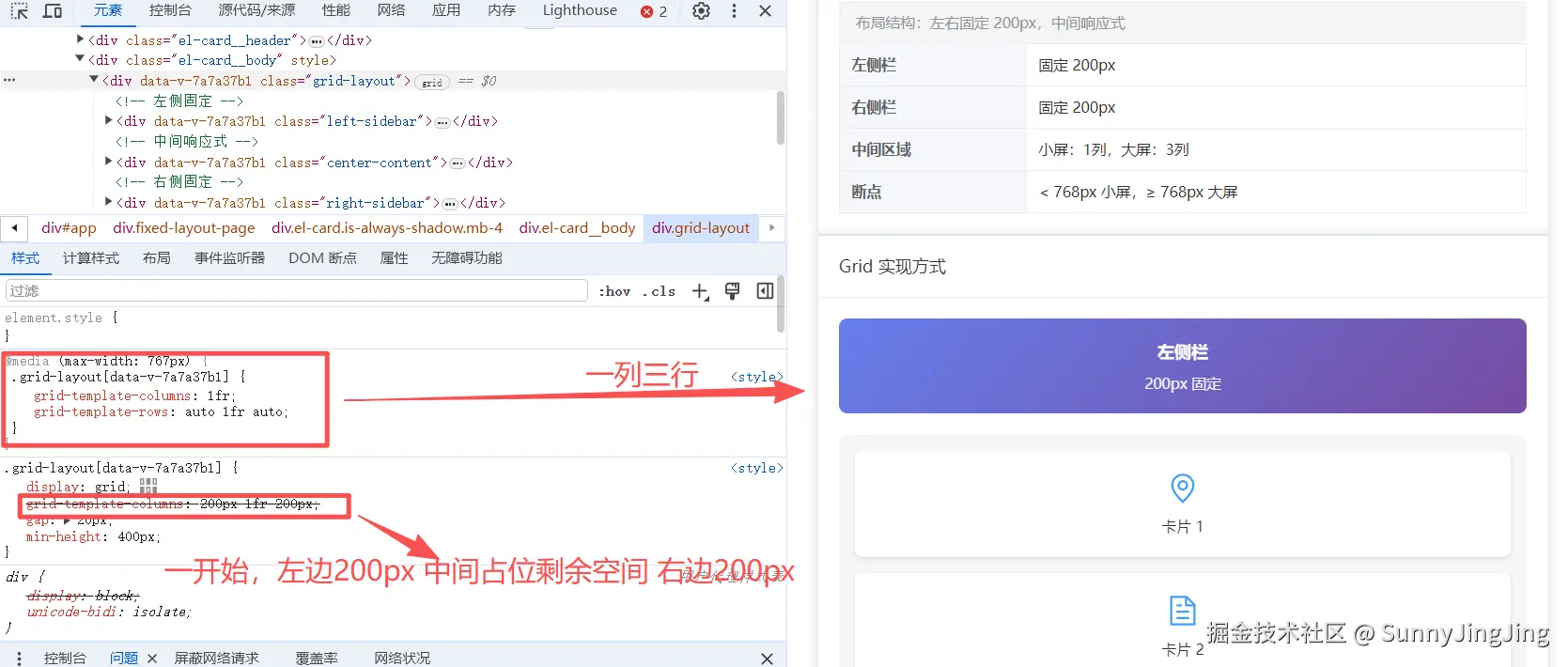This screenshot has height=667, width=1568.
Task: Open the drawer three-dot menu at bottom
Action: coord(19,659)
